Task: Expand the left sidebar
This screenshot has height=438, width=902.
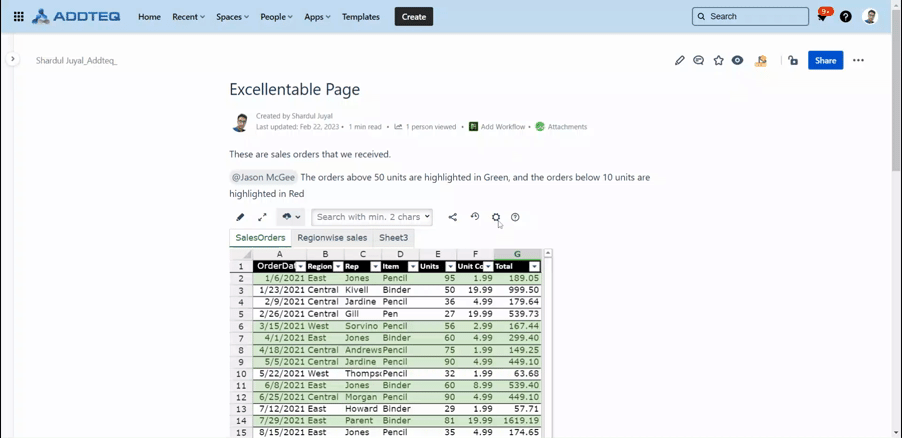Action: (x=13, y=59)
